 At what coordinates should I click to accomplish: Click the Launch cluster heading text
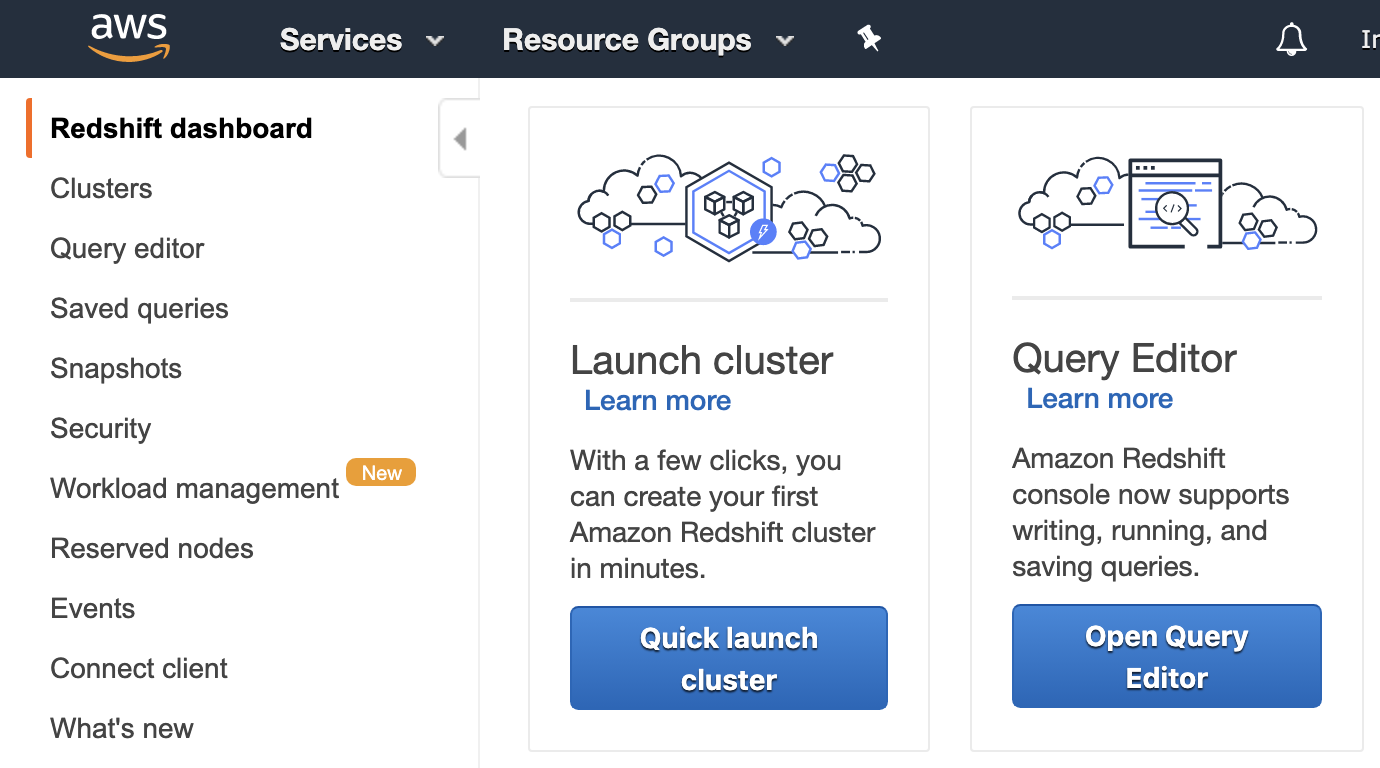[x=701, y=360]
